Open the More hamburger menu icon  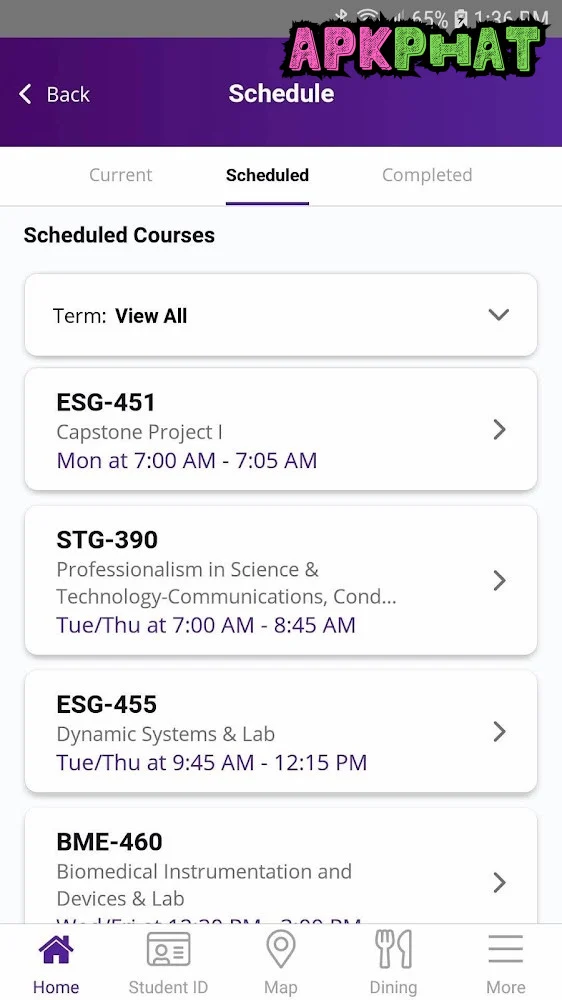point(505,949)
